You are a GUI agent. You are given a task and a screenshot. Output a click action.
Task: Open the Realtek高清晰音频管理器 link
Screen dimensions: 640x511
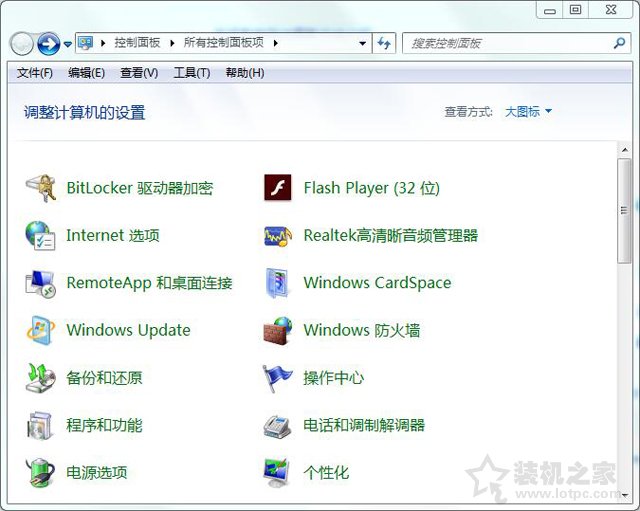coord(391,236)
